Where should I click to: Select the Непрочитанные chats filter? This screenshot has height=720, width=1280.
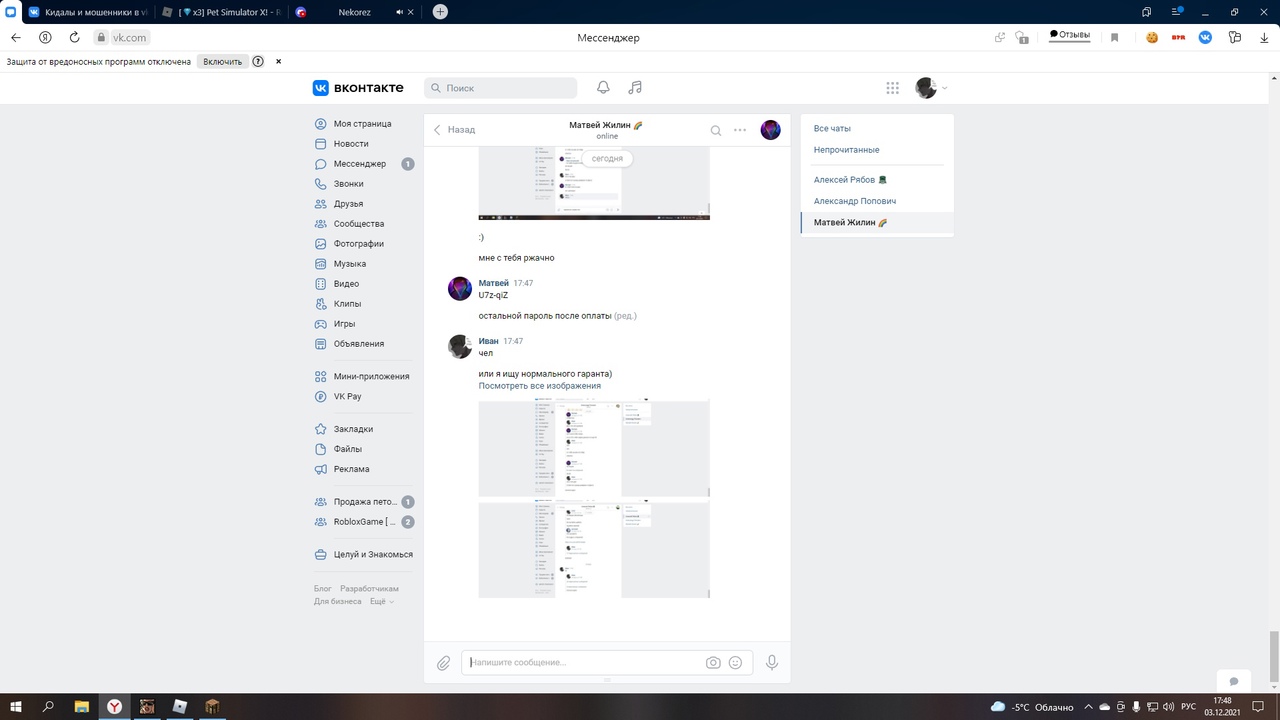point(846,150)
